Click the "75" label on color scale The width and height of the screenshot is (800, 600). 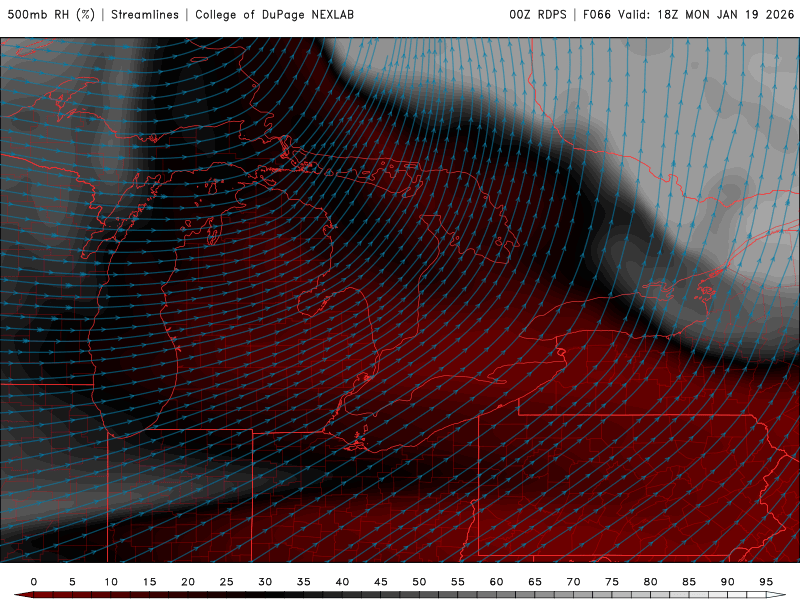coord(612,582)
